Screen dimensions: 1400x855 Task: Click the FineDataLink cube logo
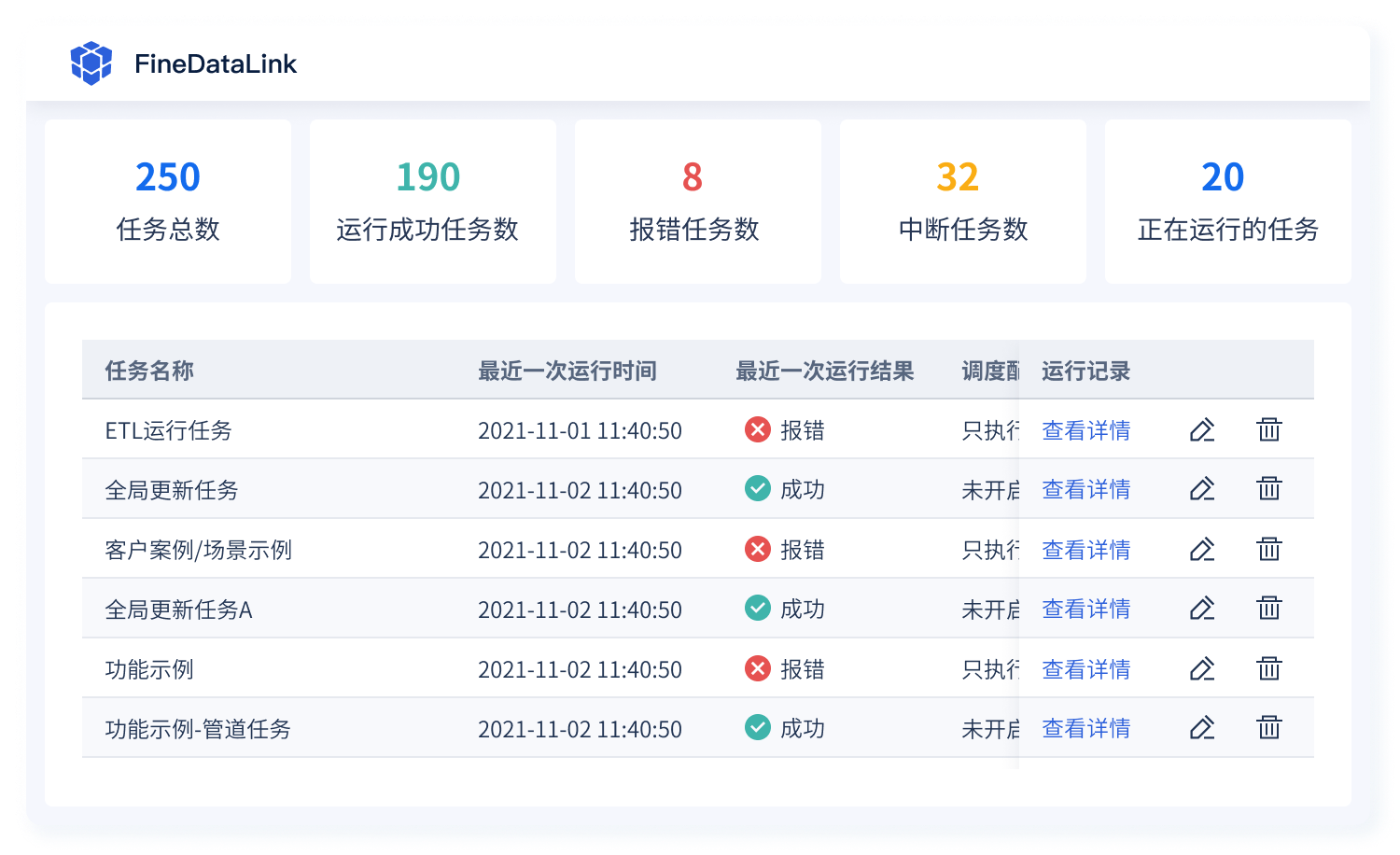coord(91,63)
